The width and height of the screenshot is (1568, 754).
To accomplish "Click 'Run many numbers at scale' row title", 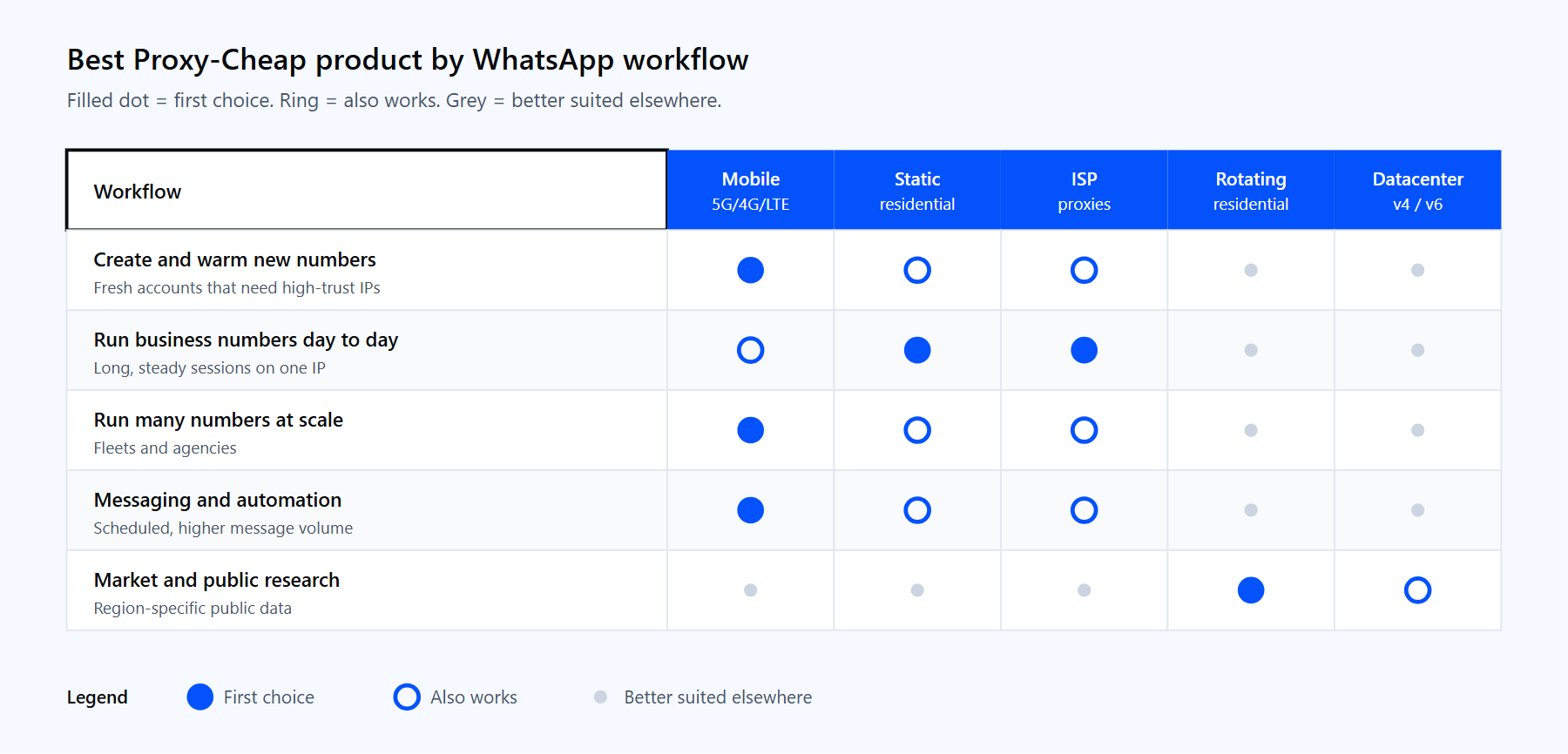I will click(x=218, y=420).
